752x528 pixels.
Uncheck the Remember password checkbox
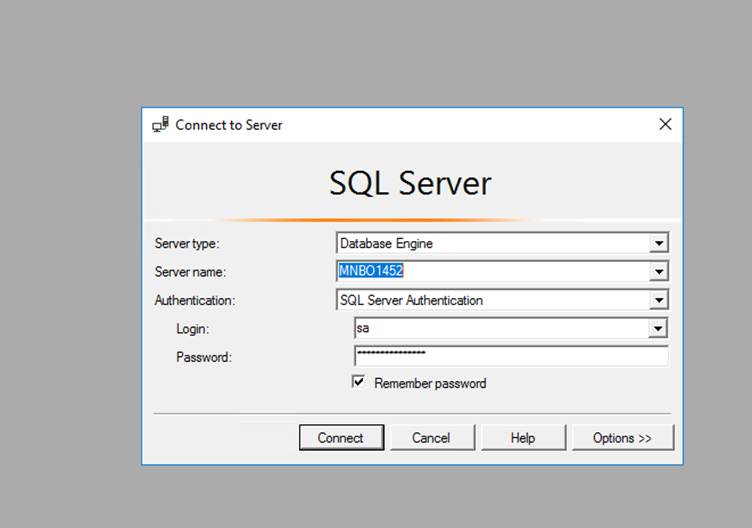(358, 382)
